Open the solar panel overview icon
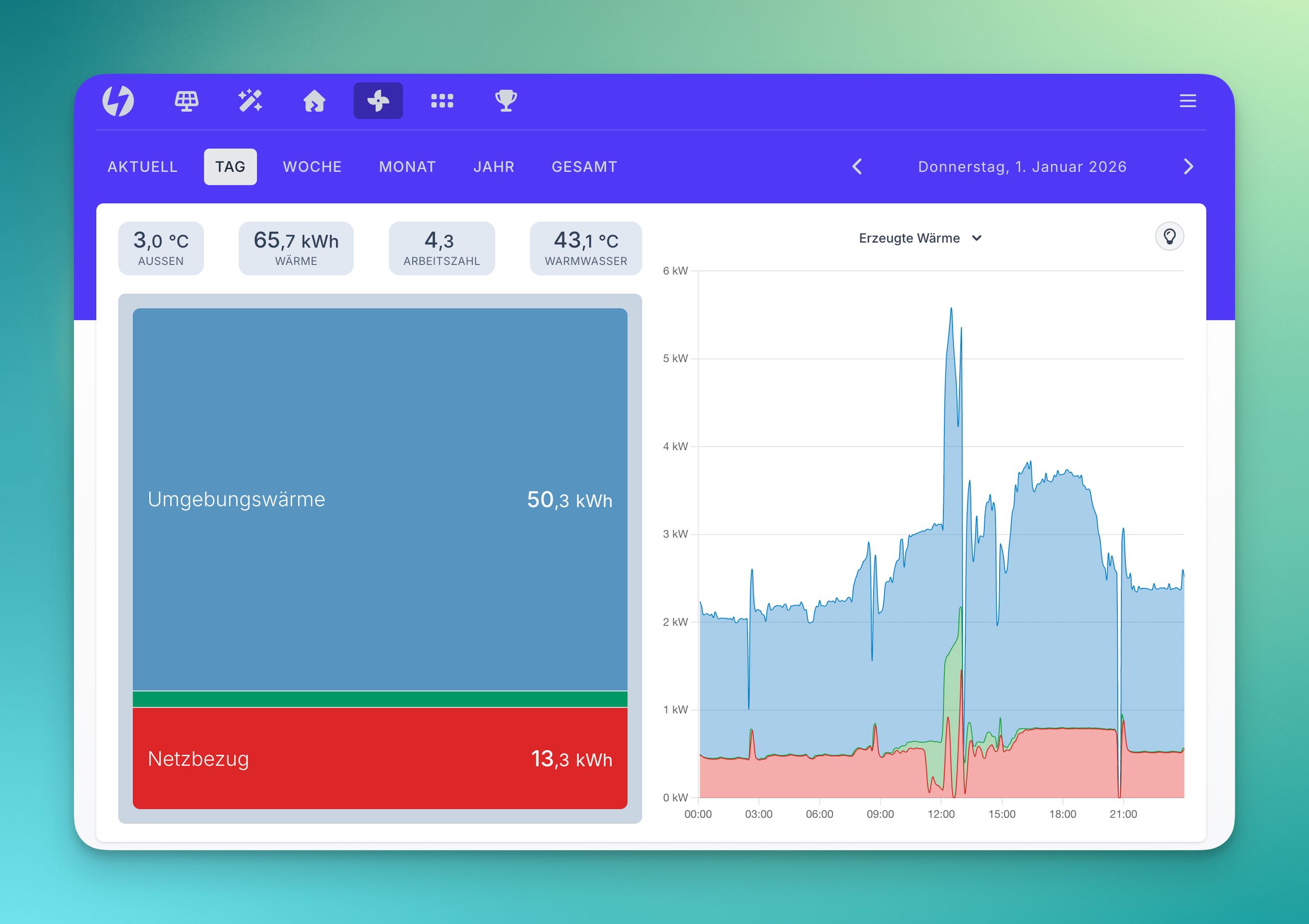 click(187, 101)
